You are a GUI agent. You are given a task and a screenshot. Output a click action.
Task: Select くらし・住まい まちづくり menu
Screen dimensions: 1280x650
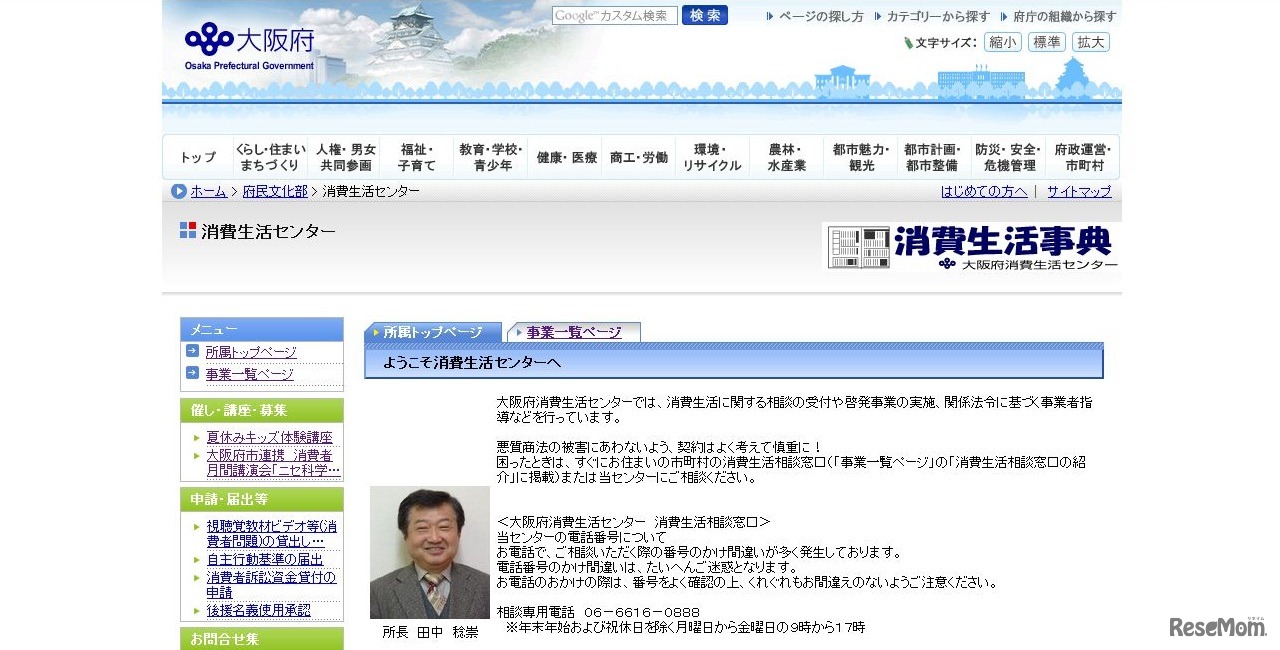coord(270,157)
